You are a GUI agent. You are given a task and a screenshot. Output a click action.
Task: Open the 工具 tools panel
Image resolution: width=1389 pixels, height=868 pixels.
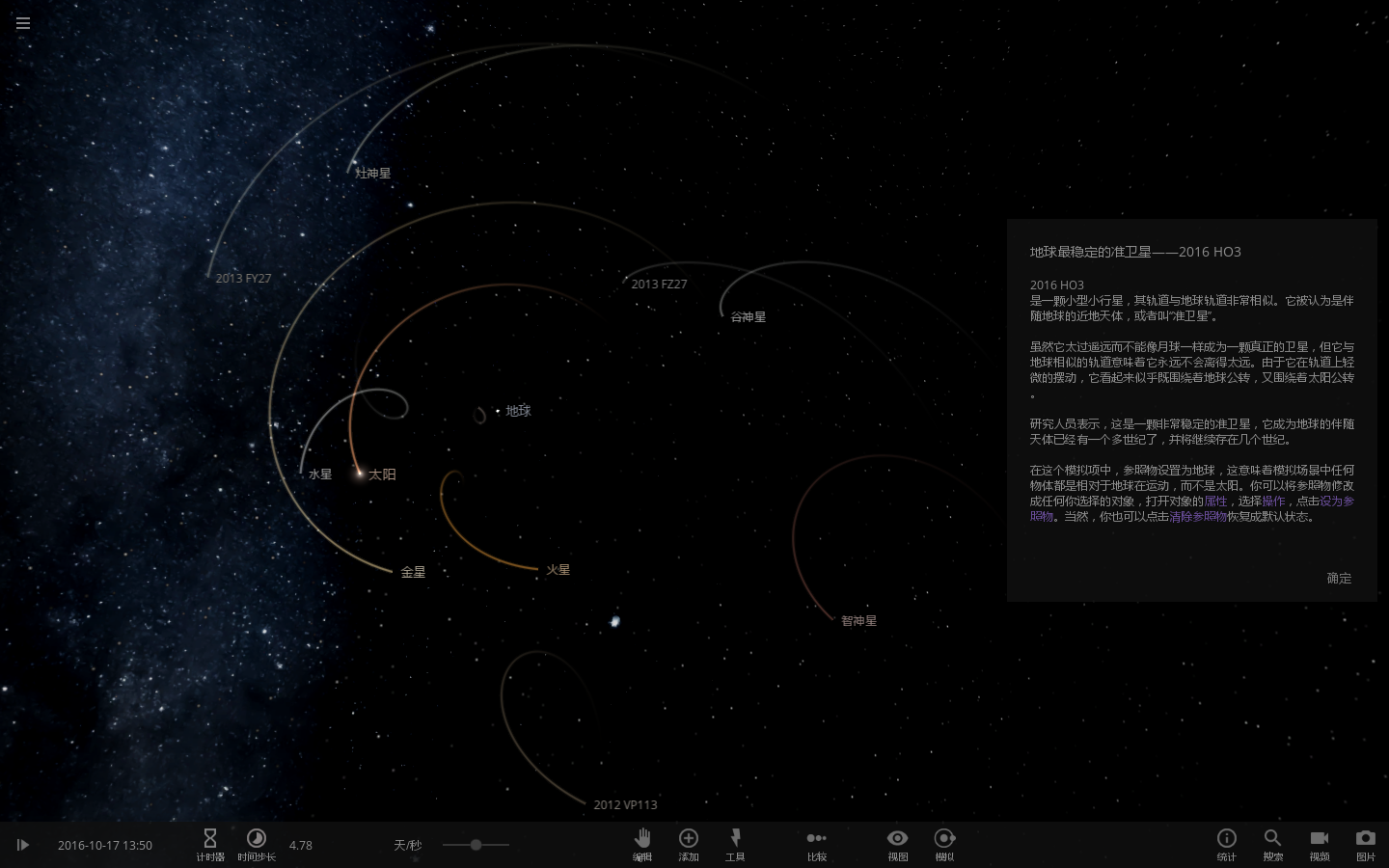pos(735,844)
